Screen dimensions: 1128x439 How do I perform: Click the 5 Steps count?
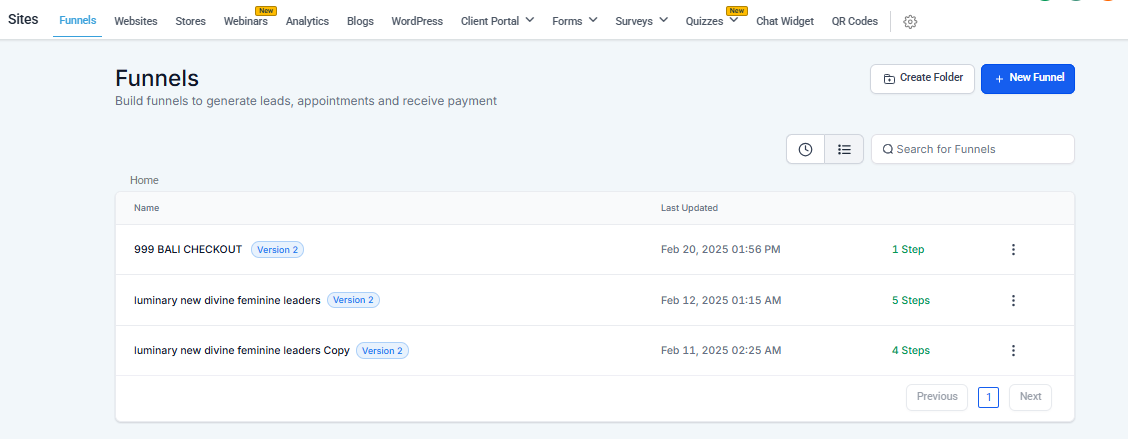(x=911, y=300)
